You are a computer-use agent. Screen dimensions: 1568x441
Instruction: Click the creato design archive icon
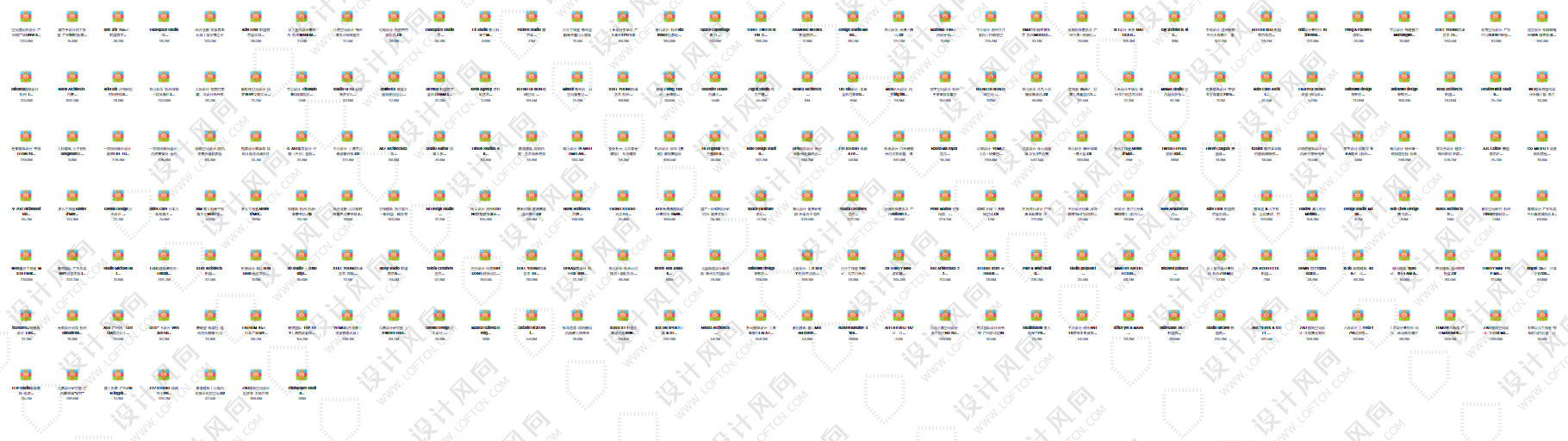pos(118,196)
